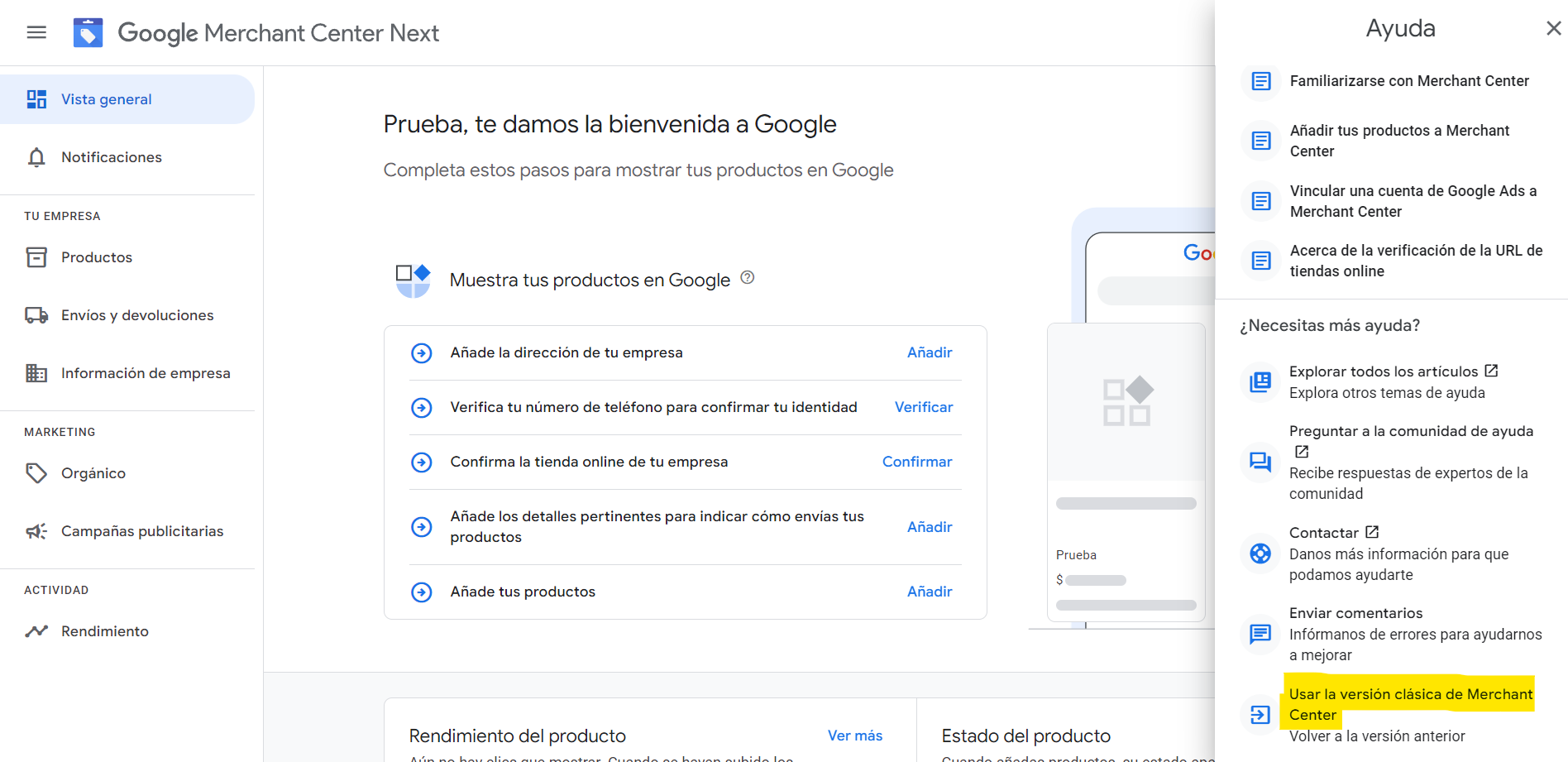Open Orgánico under Marketing
Image resolution: width=1568 pixels, height=762 pixels.
click(127, 473)
